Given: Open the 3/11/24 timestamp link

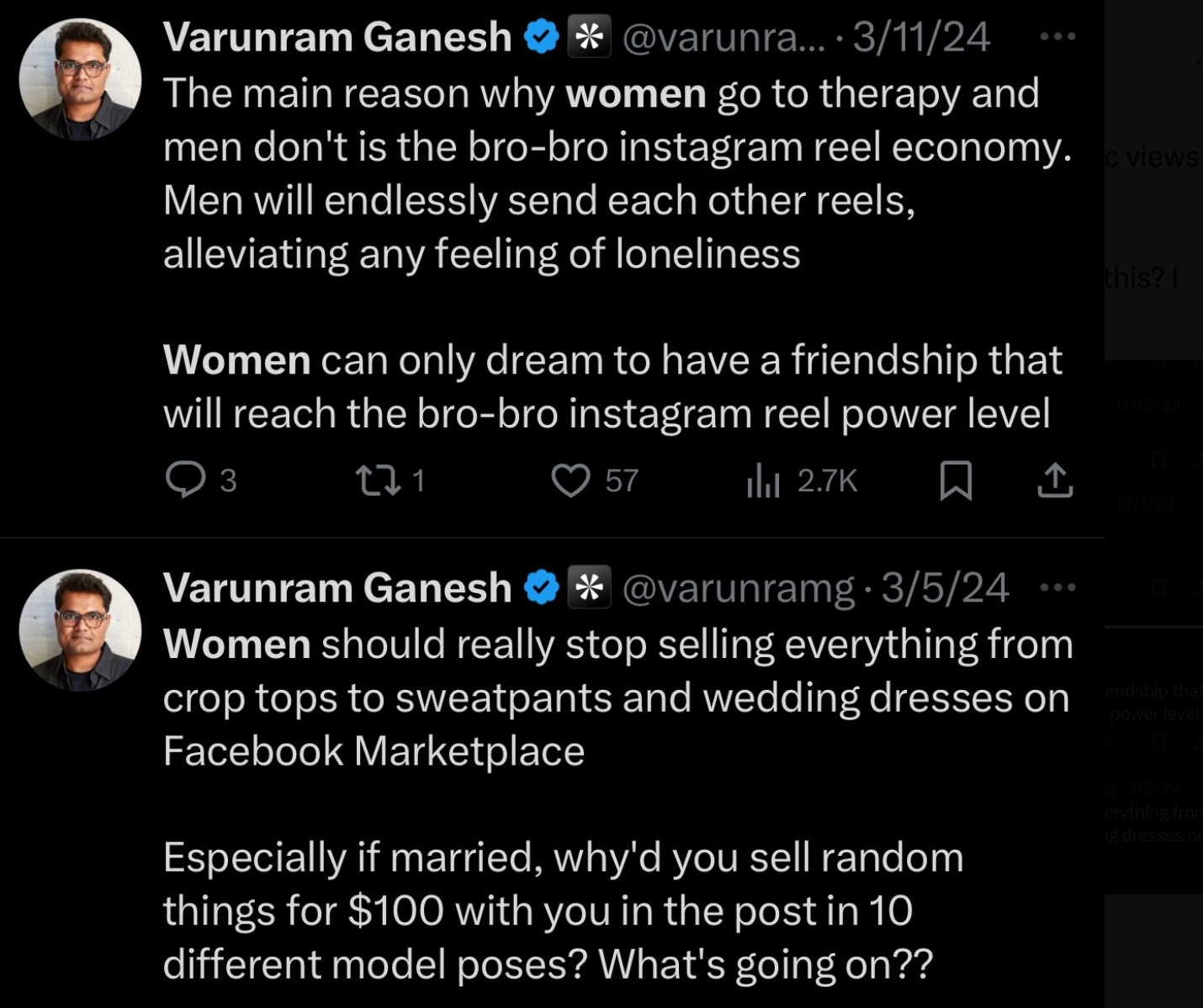Looking at the screenshot, I should [921, 37].
